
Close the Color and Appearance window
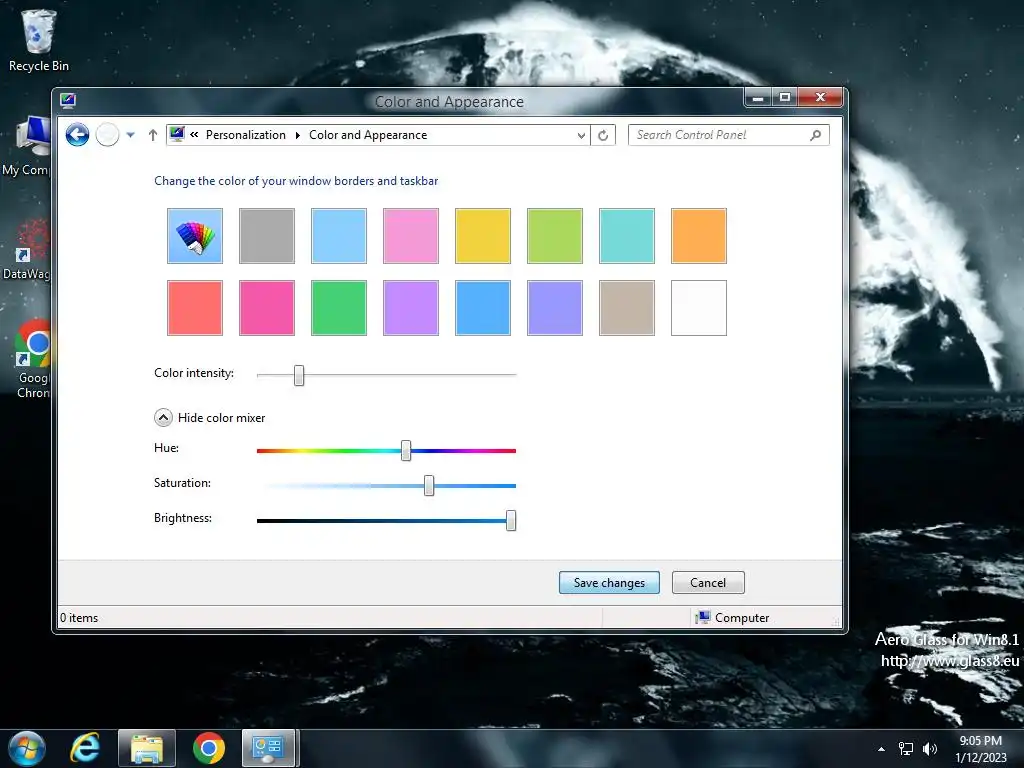pyautogui.click(x=821, y=97)
